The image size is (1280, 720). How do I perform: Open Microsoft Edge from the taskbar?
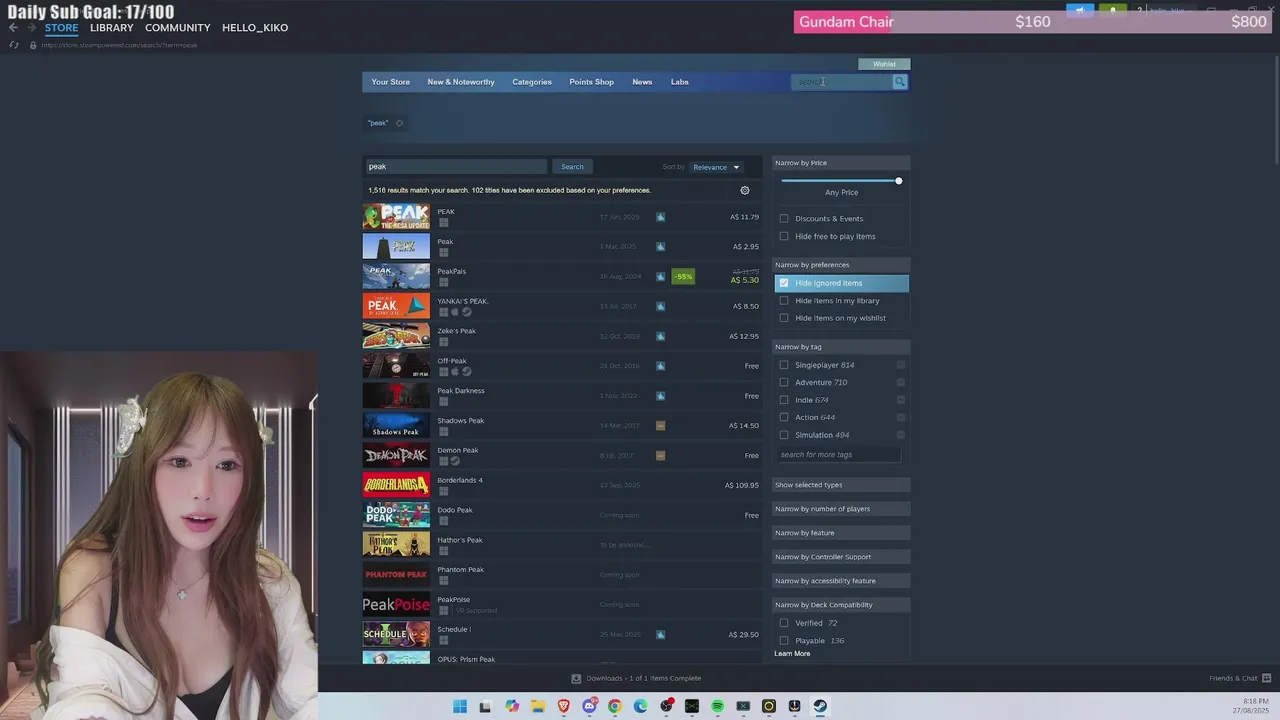tap(640, 706)
